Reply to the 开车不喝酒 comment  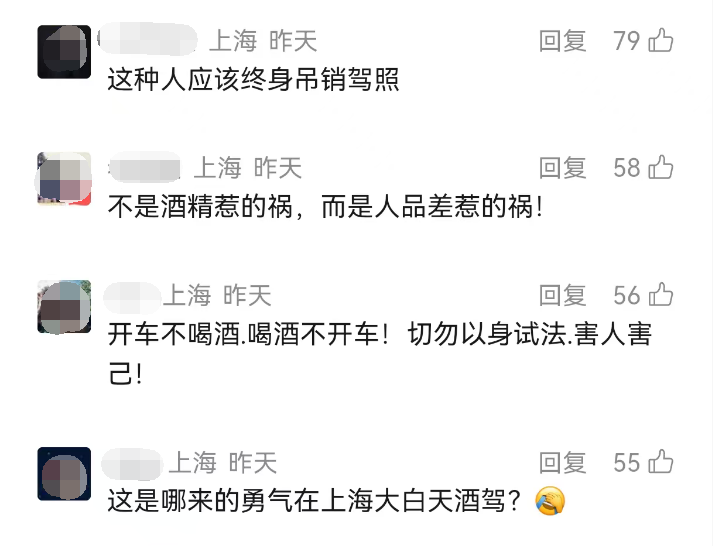(562, 295)
